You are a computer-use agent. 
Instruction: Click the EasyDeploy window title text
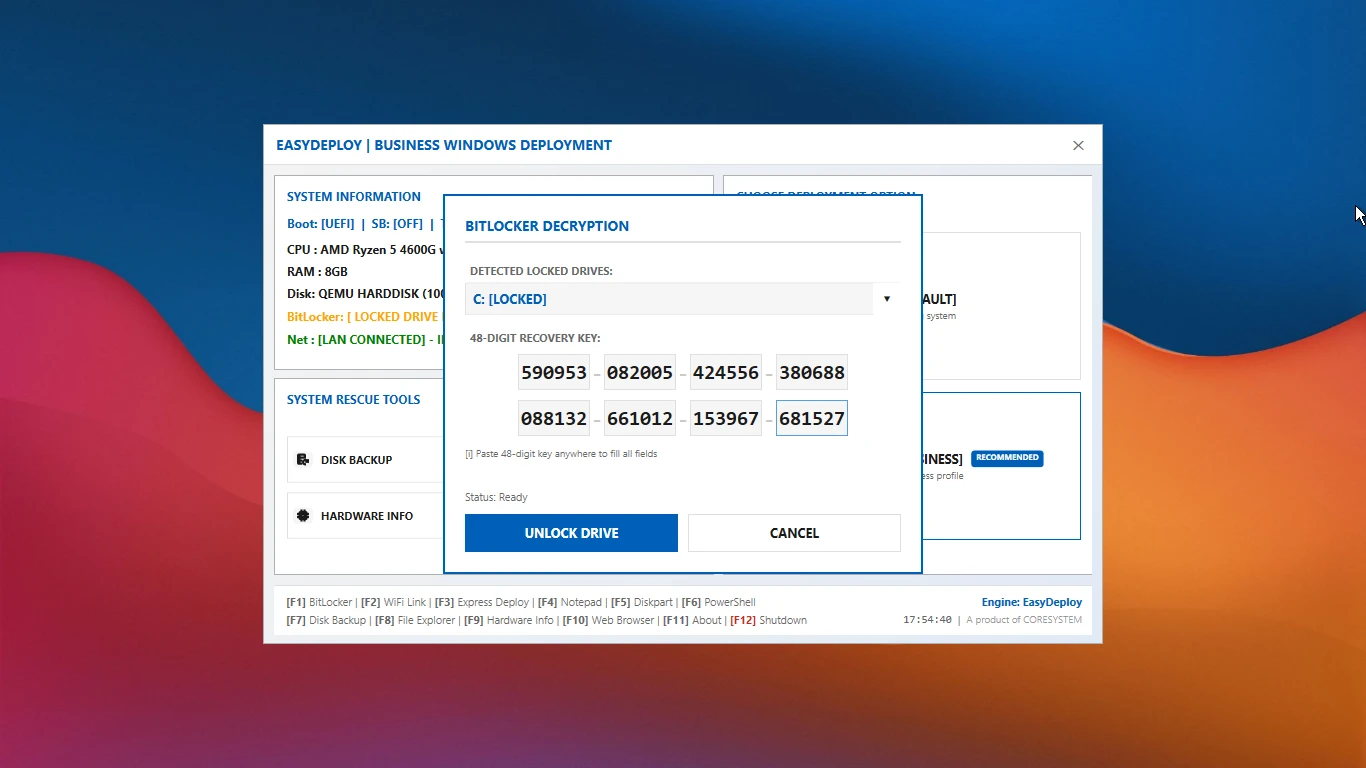444,145
